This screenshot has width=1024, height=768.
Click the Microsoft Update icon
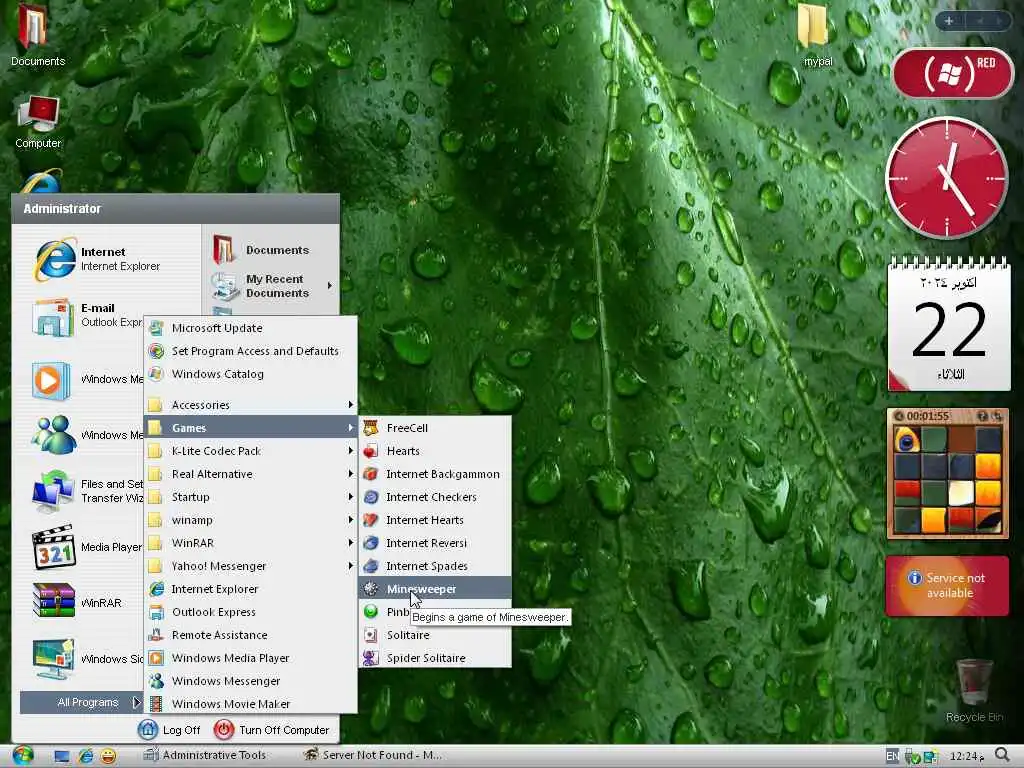pyautogui.click(x=156, y=328)
